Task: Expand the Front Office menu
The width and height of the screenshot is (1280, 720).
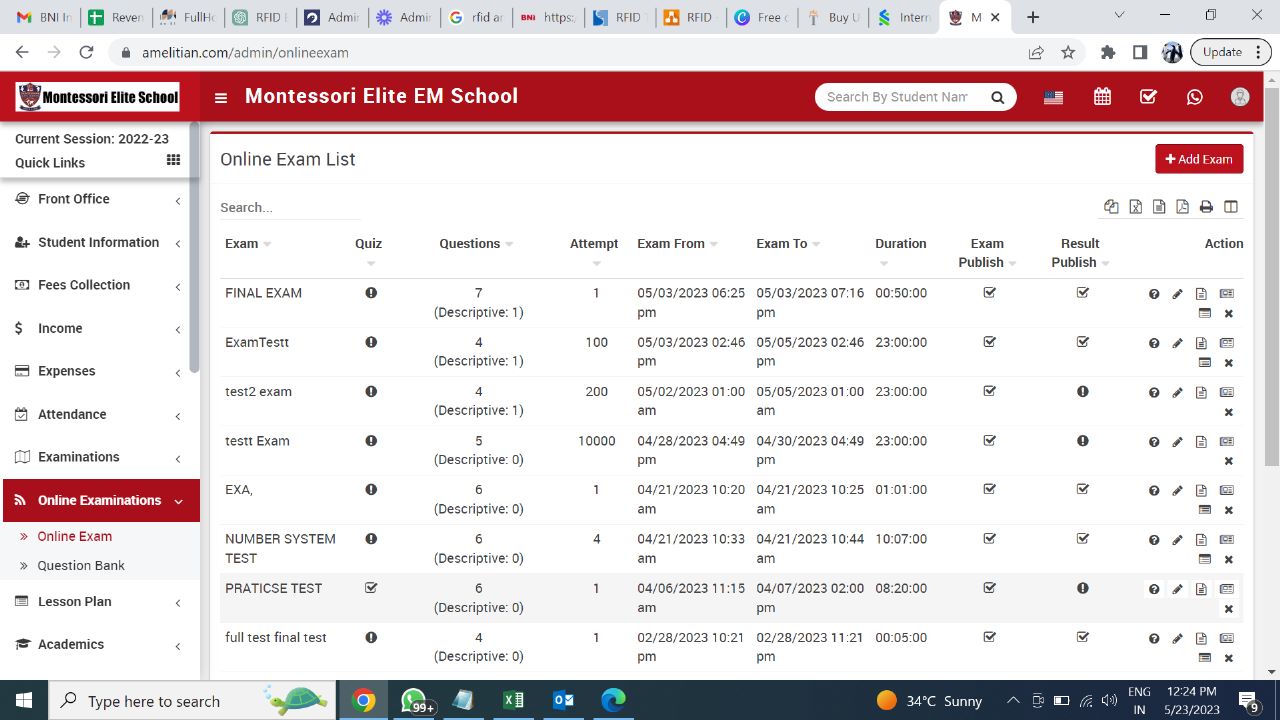Action: pyautogui.click(x=100, y=199)
